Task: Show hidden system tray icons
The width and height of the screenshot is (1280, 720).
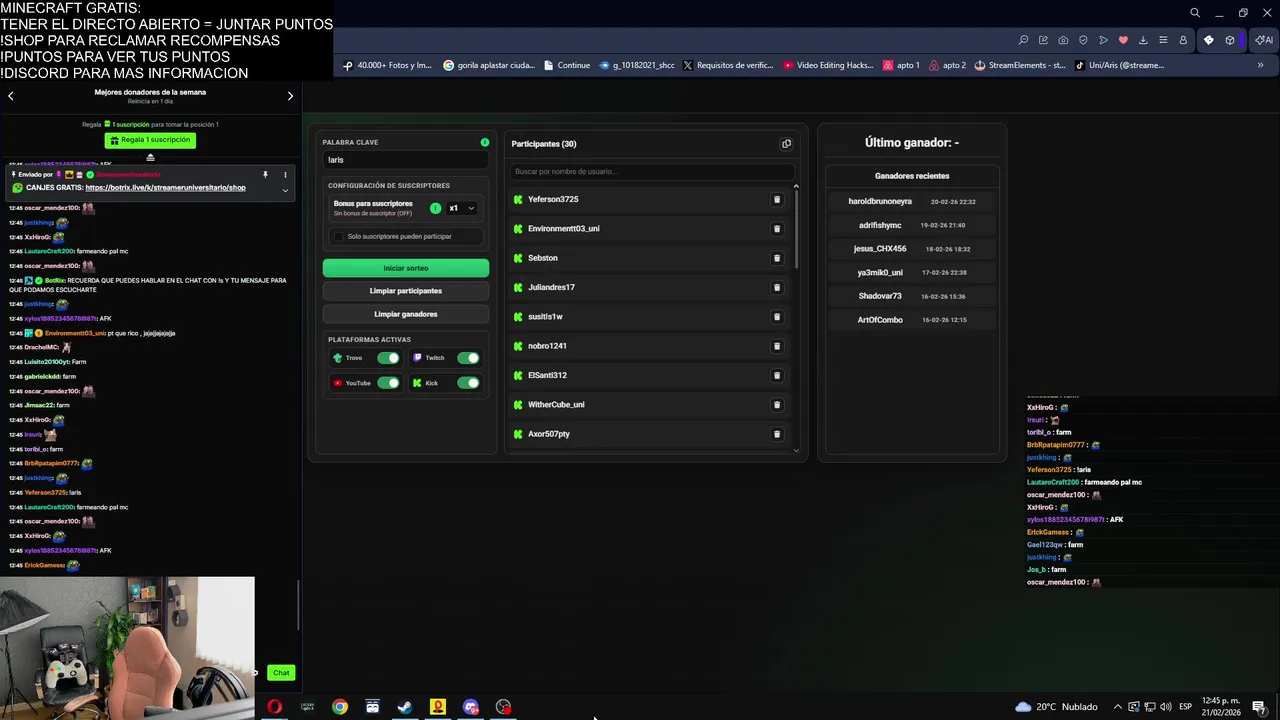Action: (x=1117, y=707)
